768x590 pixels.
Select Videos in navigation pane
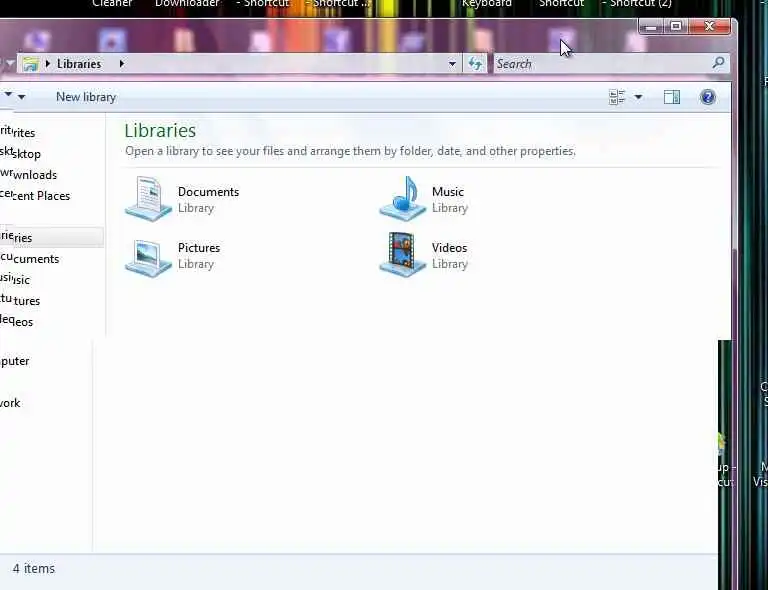(x=17, y=322)
